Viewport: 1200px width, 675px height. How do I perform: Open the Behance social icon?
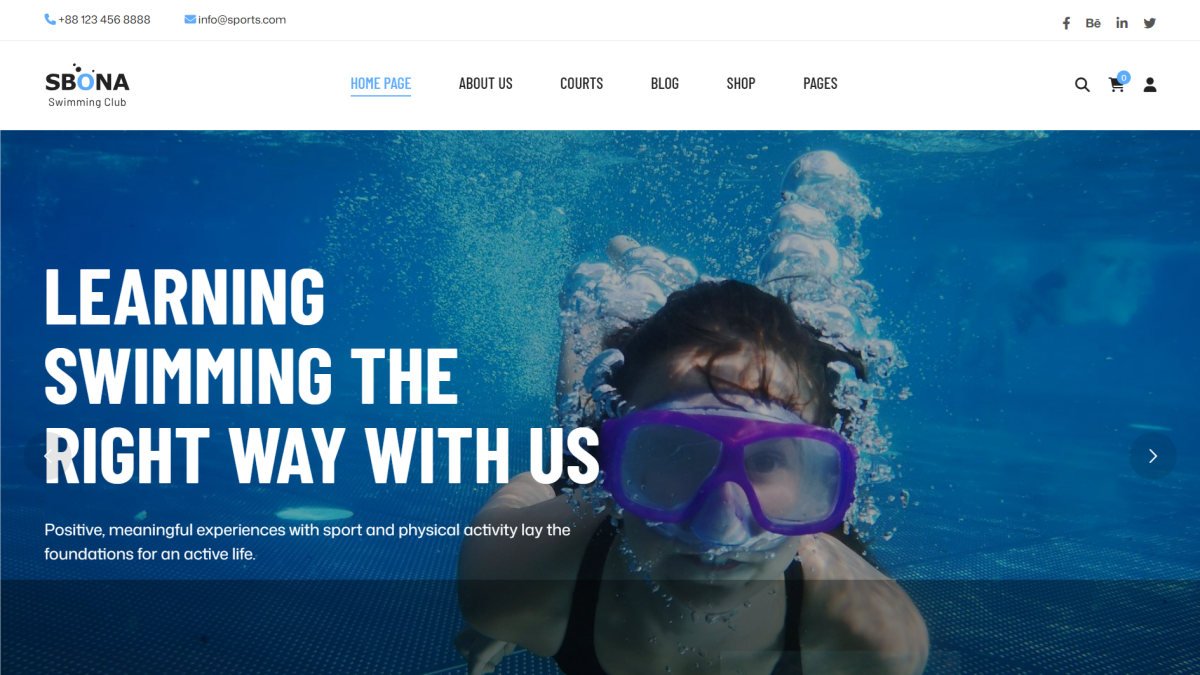1093,23
